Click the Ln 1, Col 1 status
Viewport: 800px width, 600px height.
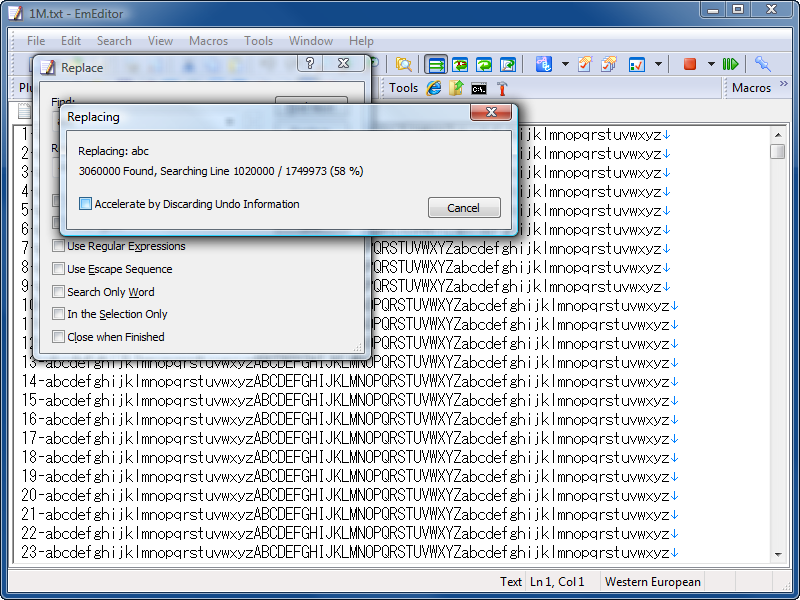click(x=557, y=582)
